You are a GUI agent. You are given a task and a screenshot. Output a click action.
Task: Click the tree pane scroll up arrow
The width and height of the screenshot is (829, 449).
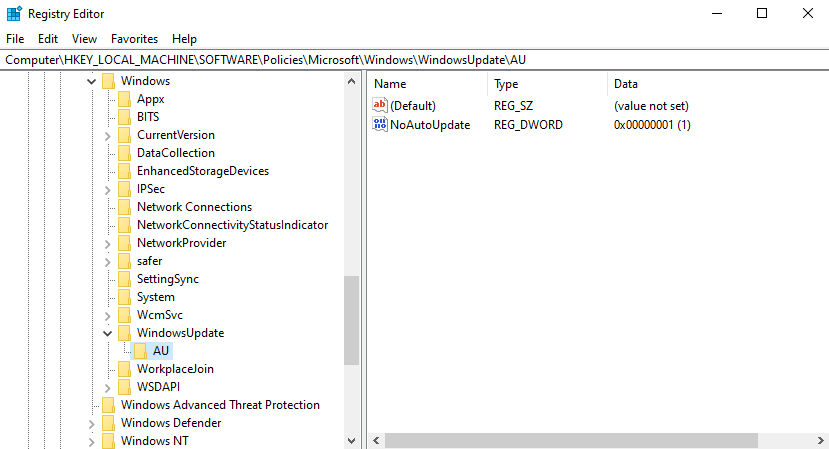tap(352, 81)
